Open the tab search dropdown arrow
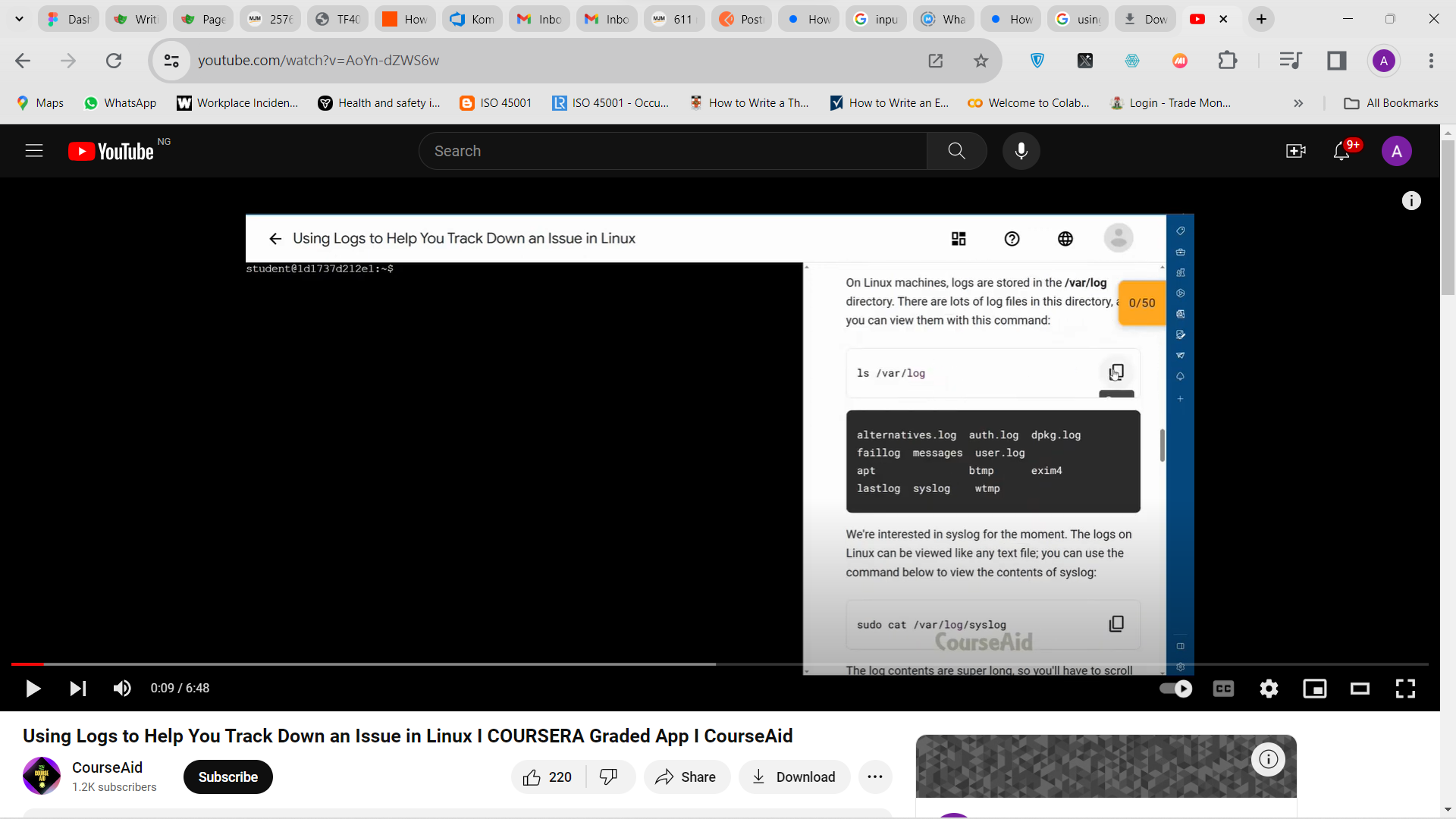Viewport: 1456px width, 819px height. 19,19
